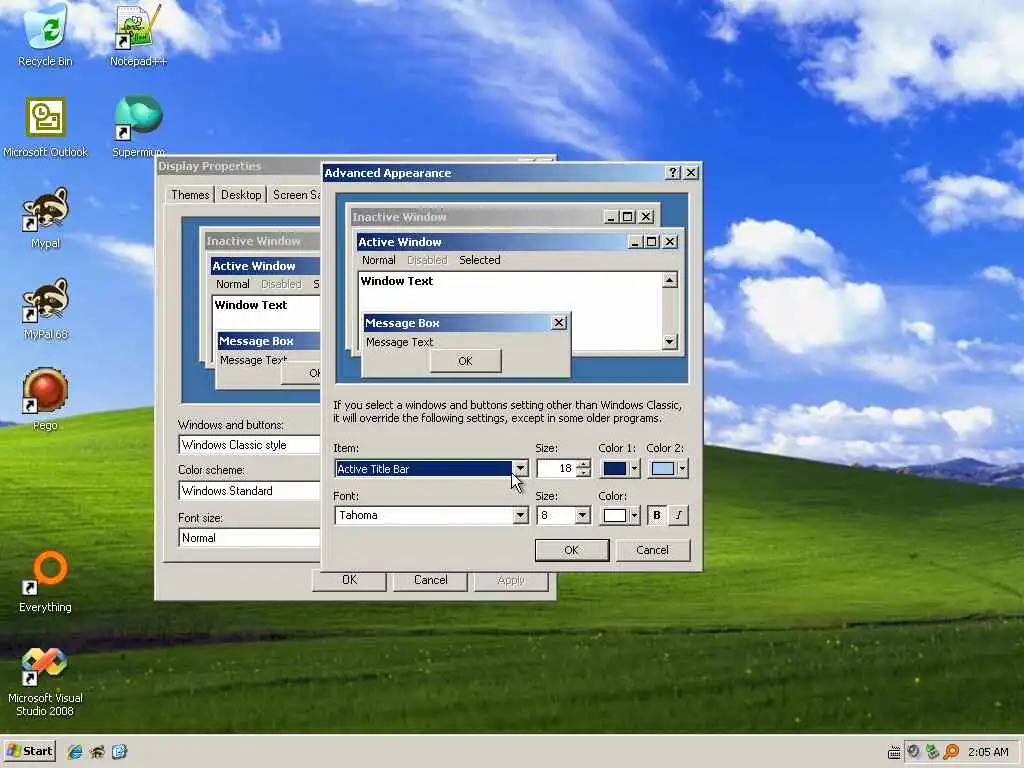Click Windows Classic style combo in Display Properties
This screenshot has width=1024, height=768.
[249, 445]
